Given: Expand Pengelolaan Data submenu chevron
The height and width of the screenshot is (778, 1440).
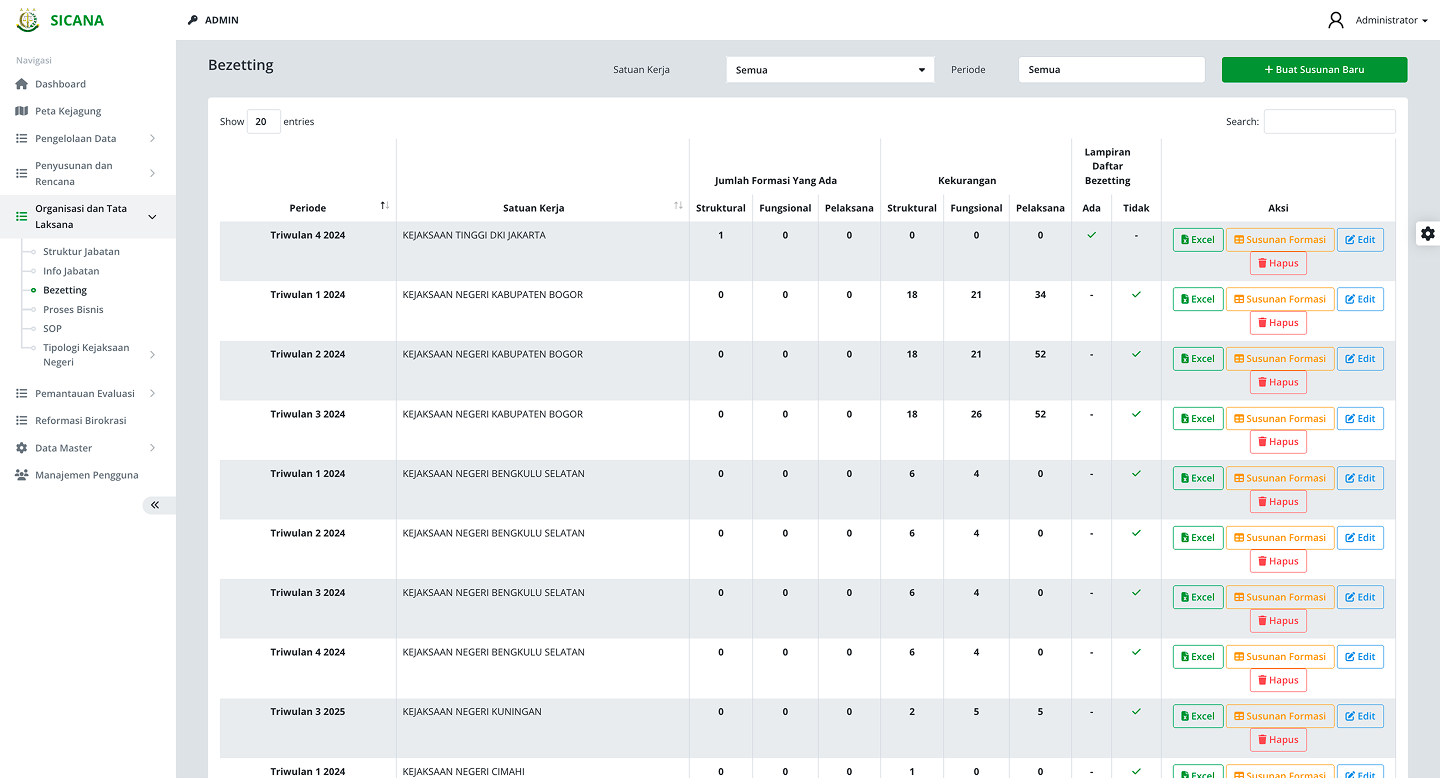Looking at the screenshot, I should pyautogui.click(x=152, y=138).
